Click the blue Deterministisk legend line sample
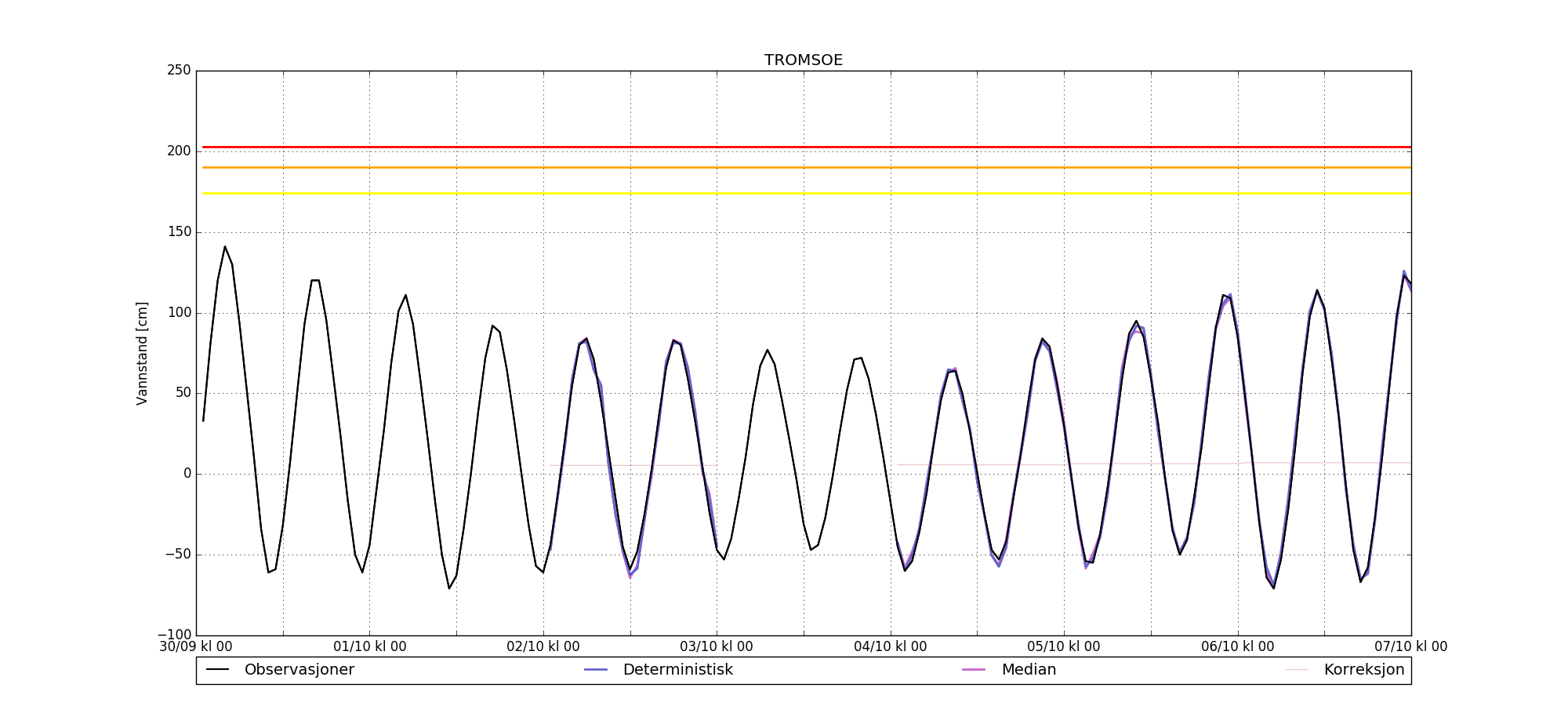 (596, 670)
